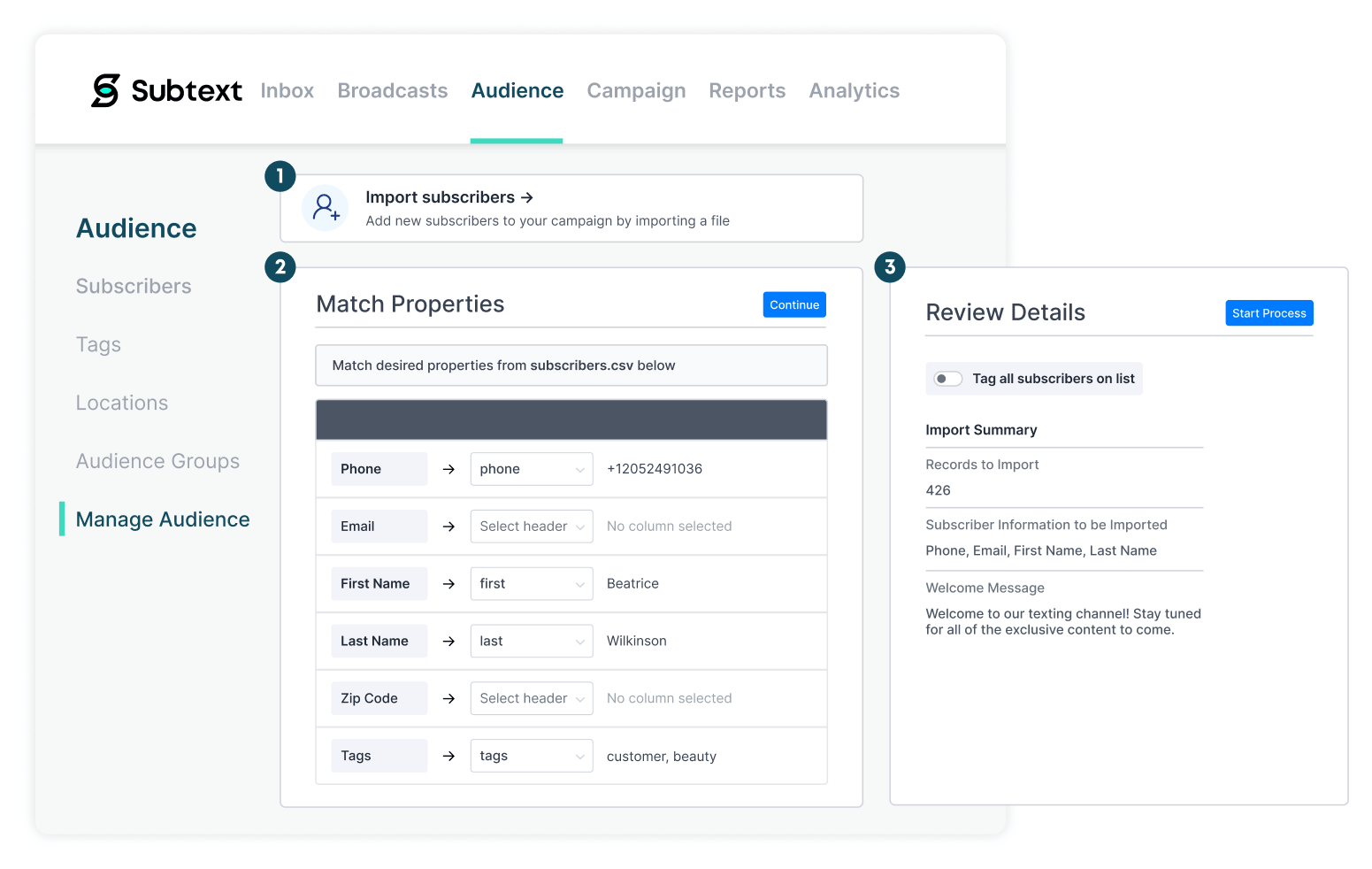Open the Select header dropdown for Zip Code
The width and height of the screenshot is (1372, 869).
tap(531, 697)
